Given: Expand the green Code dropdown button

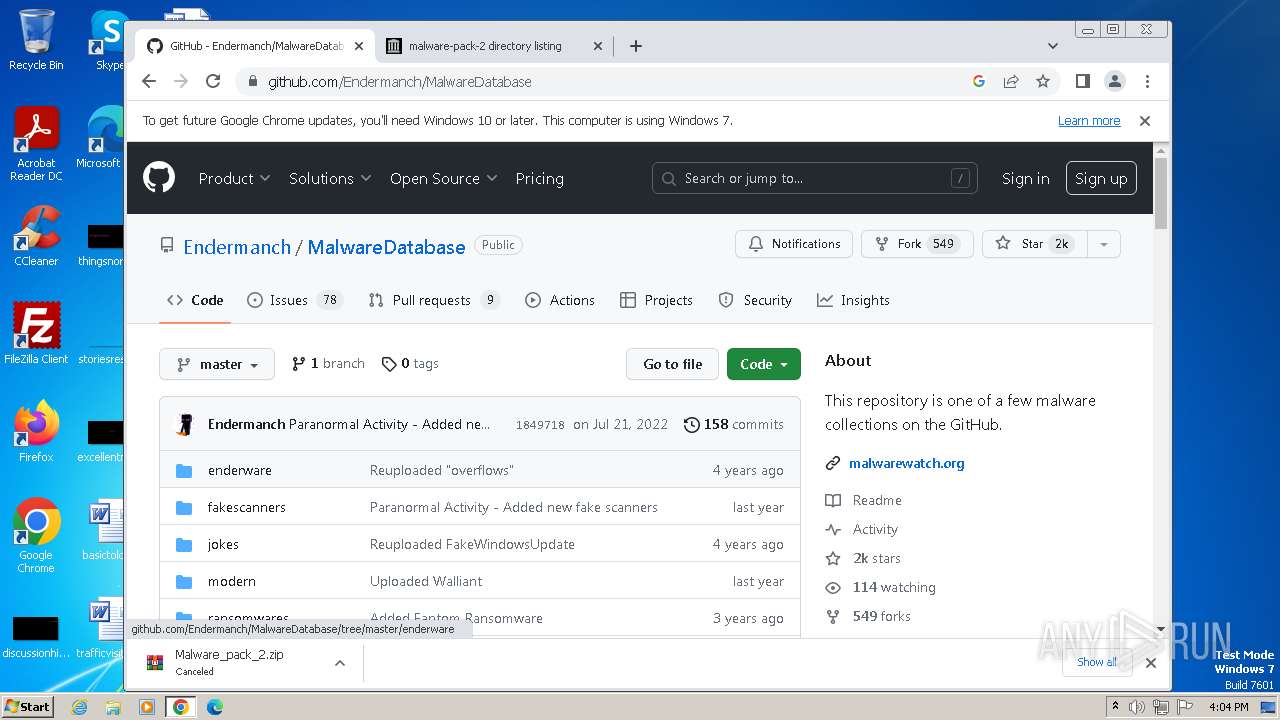Looking at the screenshot, I should [764, 364].
